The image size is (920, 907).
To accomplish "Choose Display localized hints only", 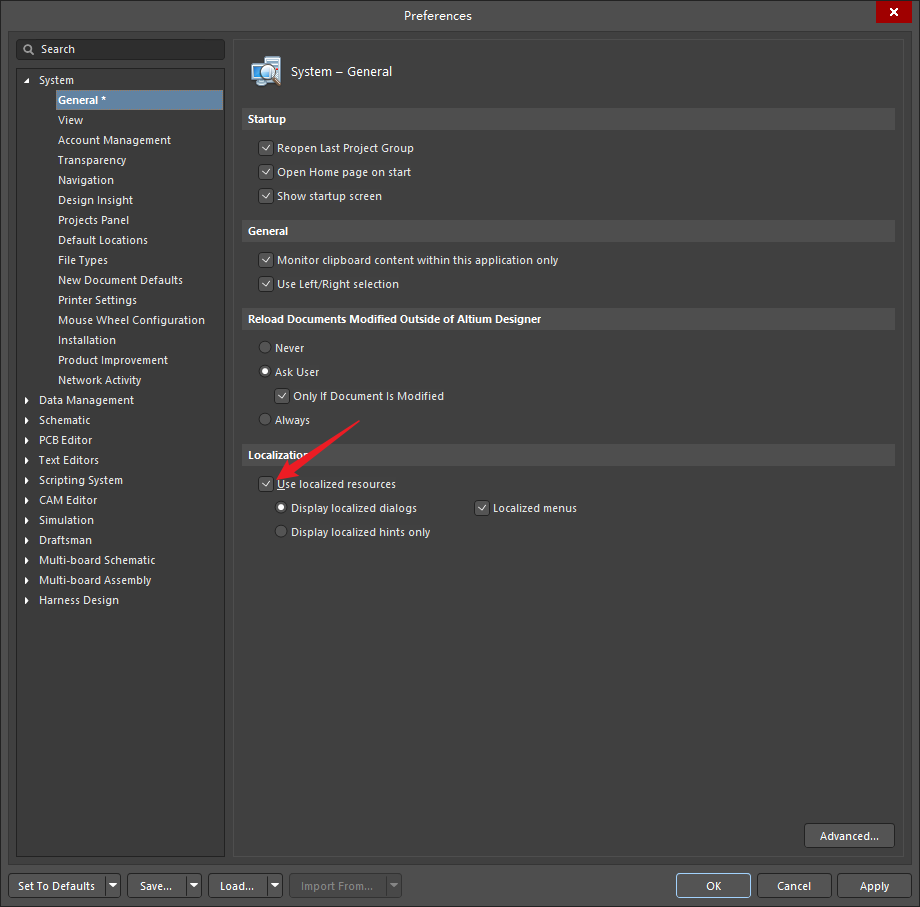I will point(281,532).
